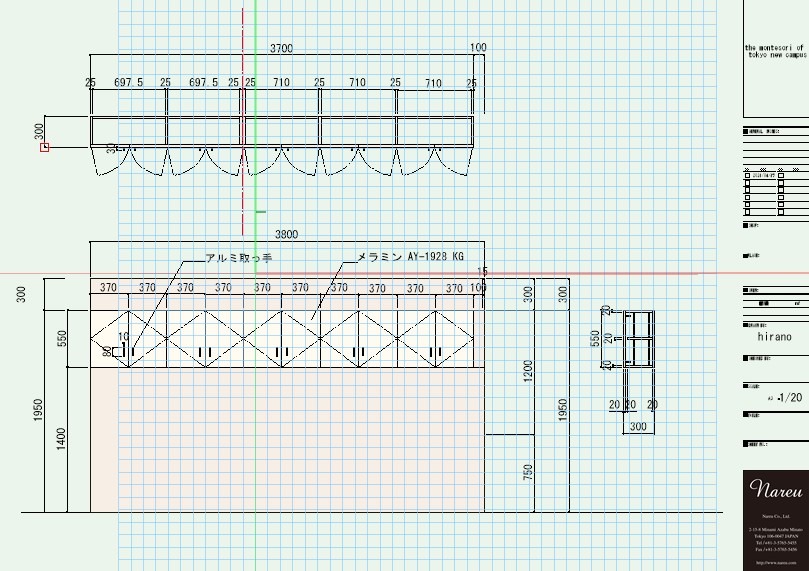Select the hirano drafter name in title block
Viewport: 809px width, 571px height.
coord(774,337)
